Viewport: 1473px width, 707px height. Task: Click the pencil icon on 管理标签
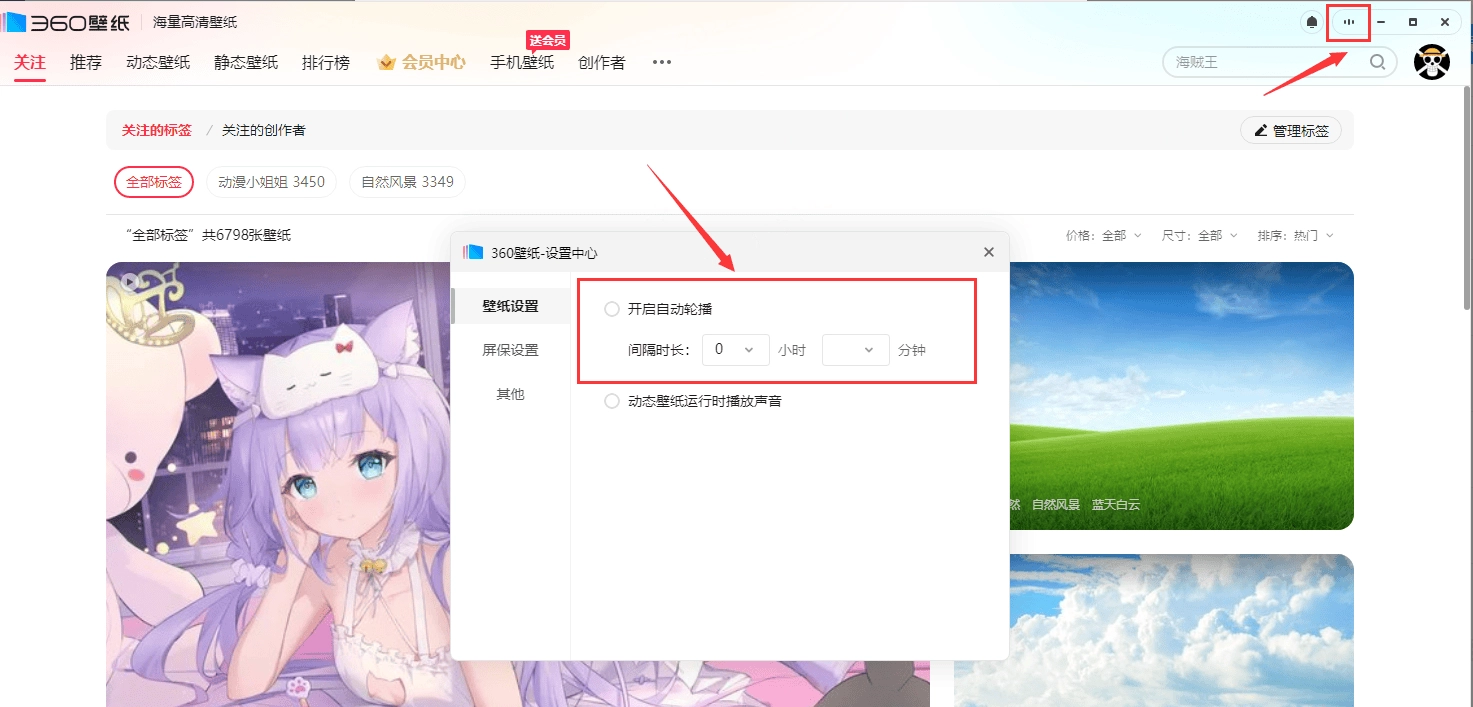coord(1261,130)
